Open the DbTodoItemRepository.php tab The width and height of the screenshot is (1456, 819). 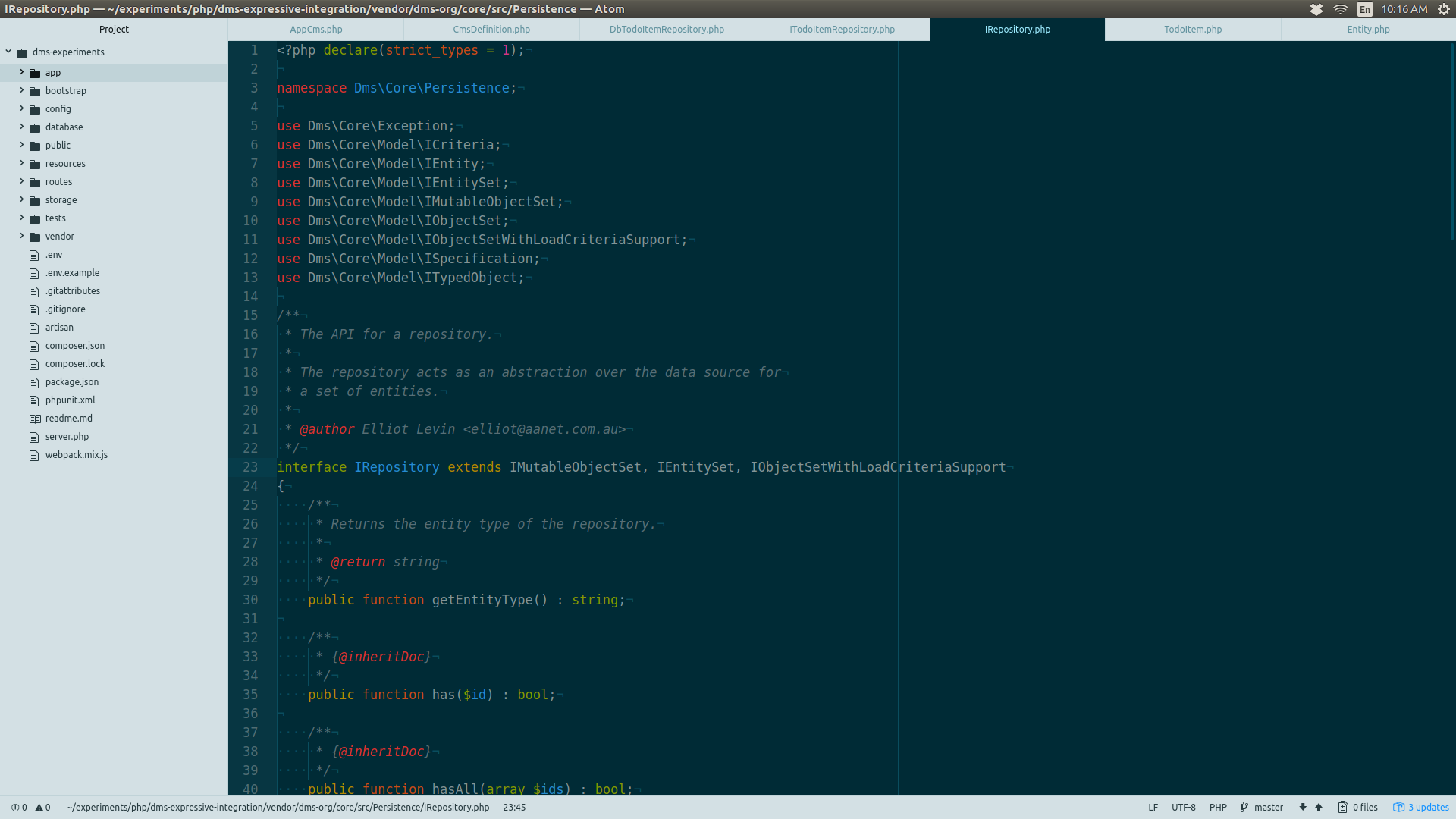click(667, 29)
